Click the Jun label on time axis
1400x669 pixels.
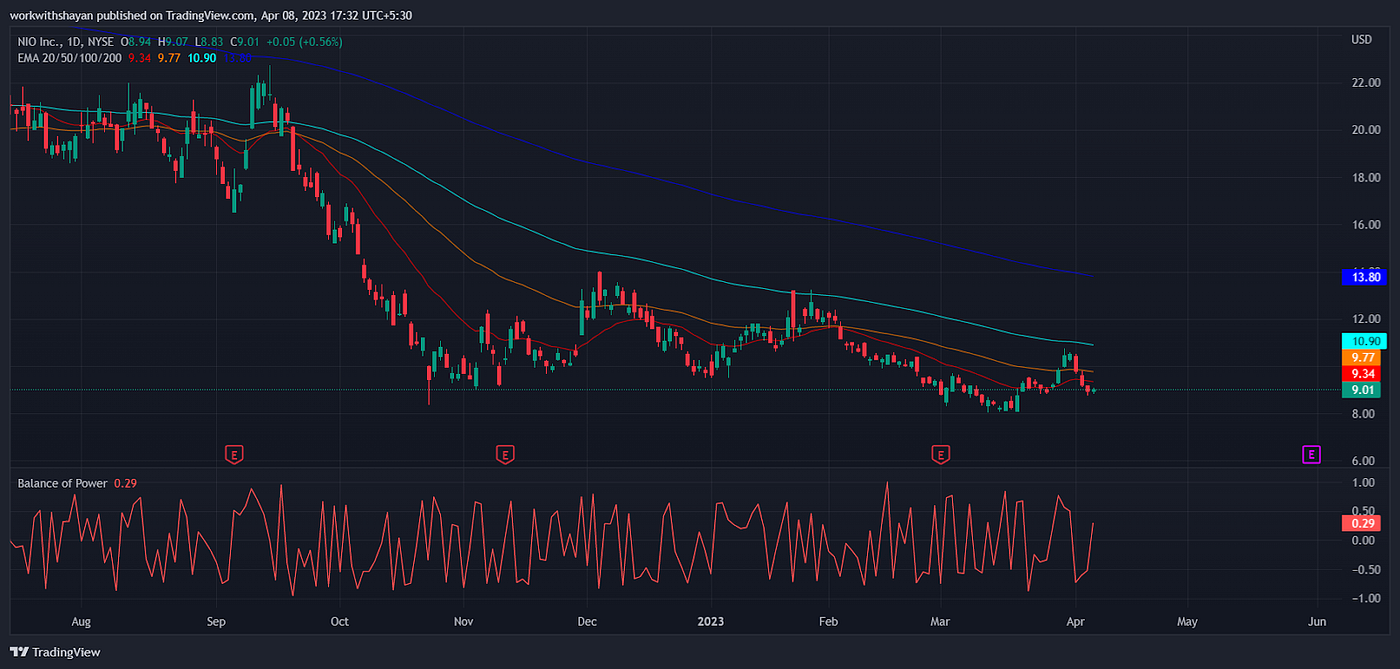tap(1317, 622)
